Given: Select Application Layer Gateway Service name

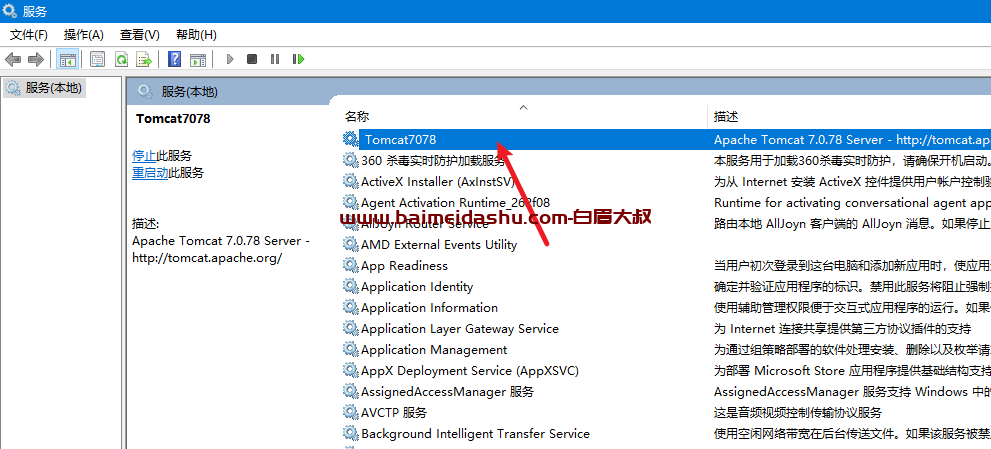Looking at the screenshot, I should coord(459,329).
